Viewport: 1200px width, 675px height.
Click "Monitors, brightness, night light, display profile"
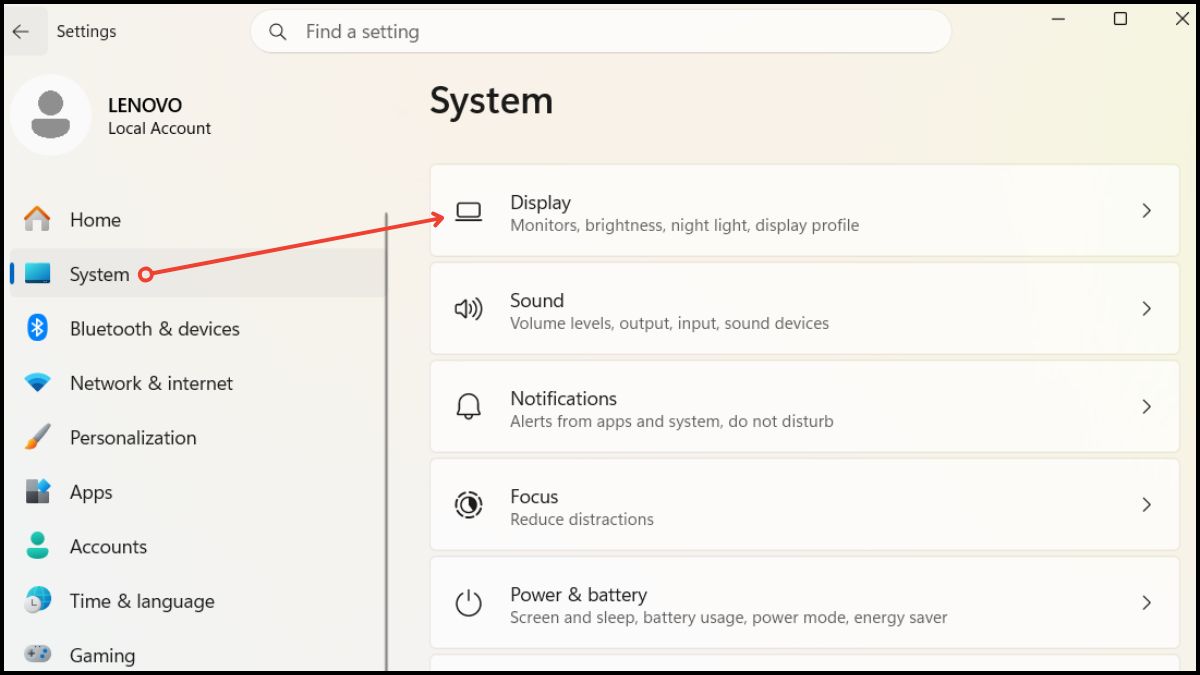click(x=684, y=225)
